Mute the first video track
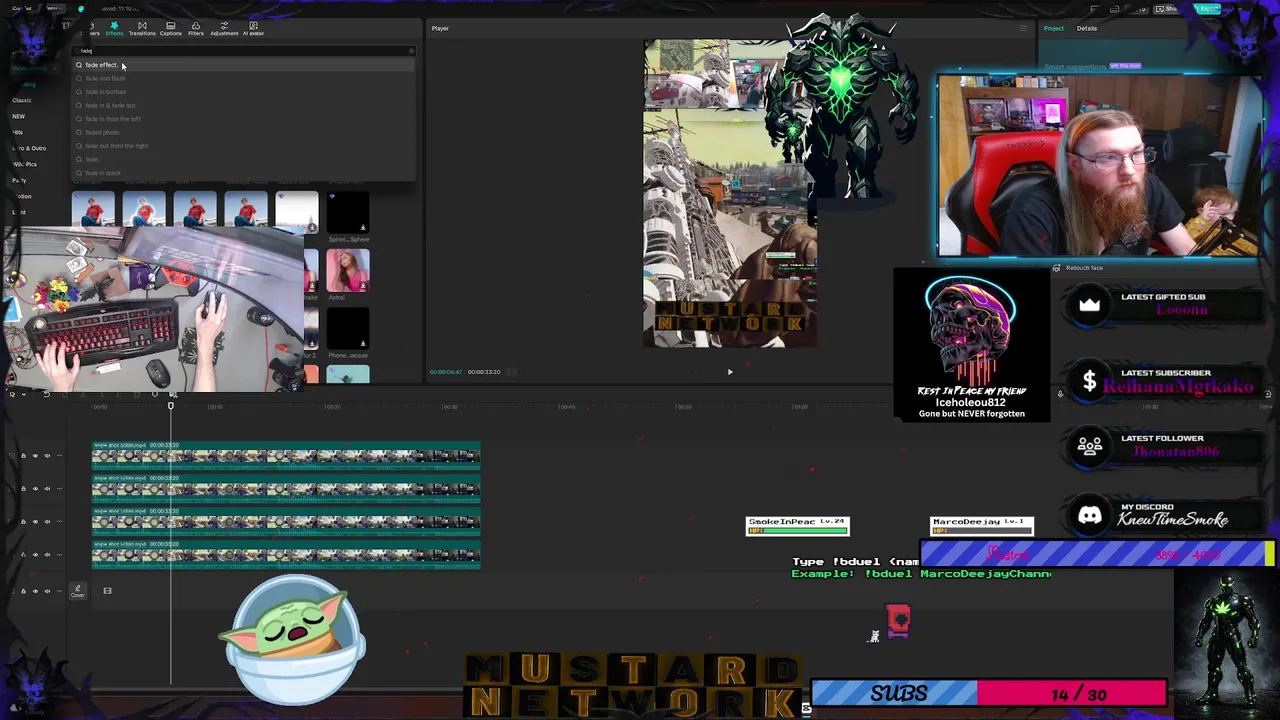The width and height of the screenshot is (1280, 720). 46,456
